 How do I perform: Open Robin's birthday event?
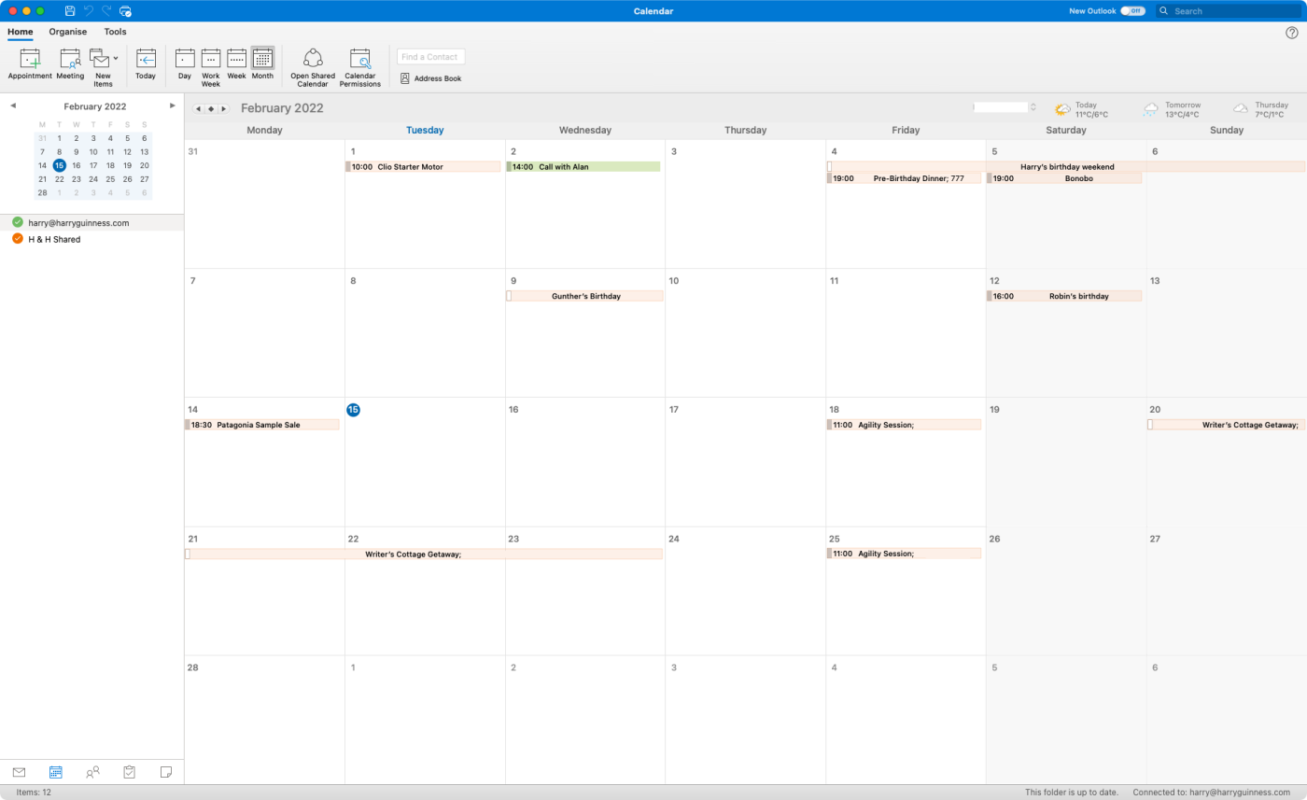pos(1064,296)
